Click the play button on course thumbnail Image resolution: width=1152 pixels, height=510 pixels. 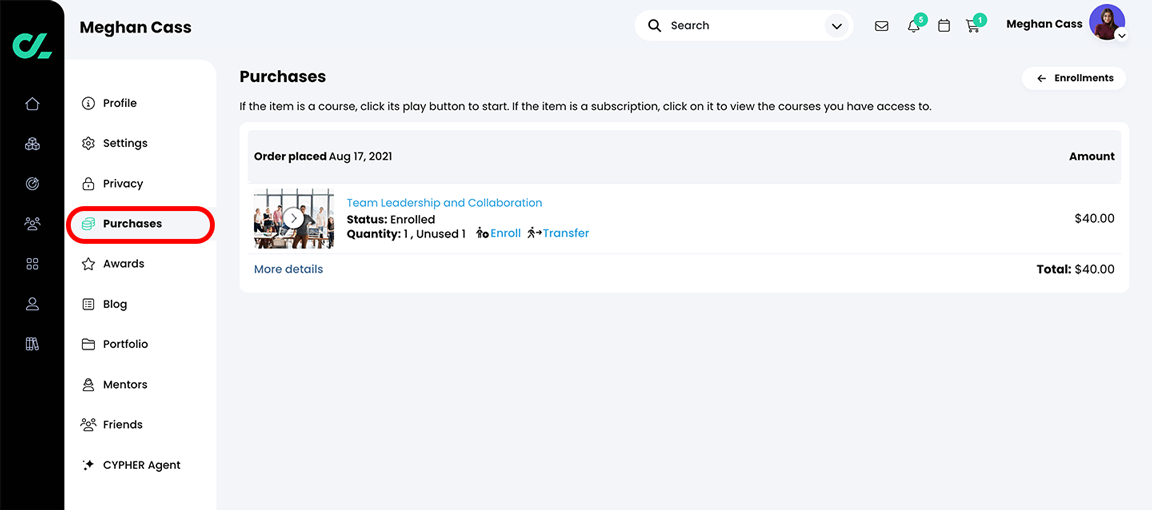[x=294, y=218]
